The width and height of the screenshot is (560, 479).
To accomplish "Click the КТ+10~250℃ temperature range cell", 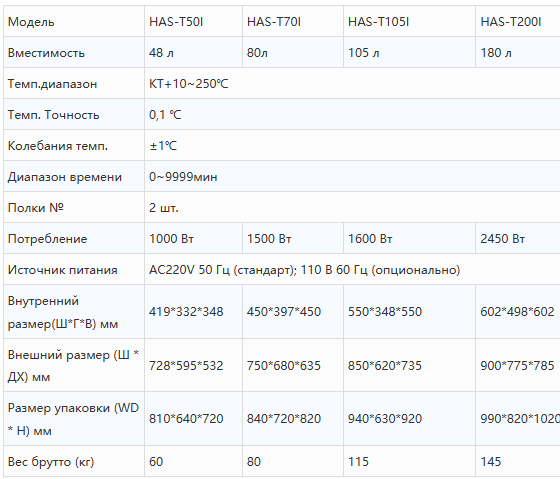I will click(352, 84).
